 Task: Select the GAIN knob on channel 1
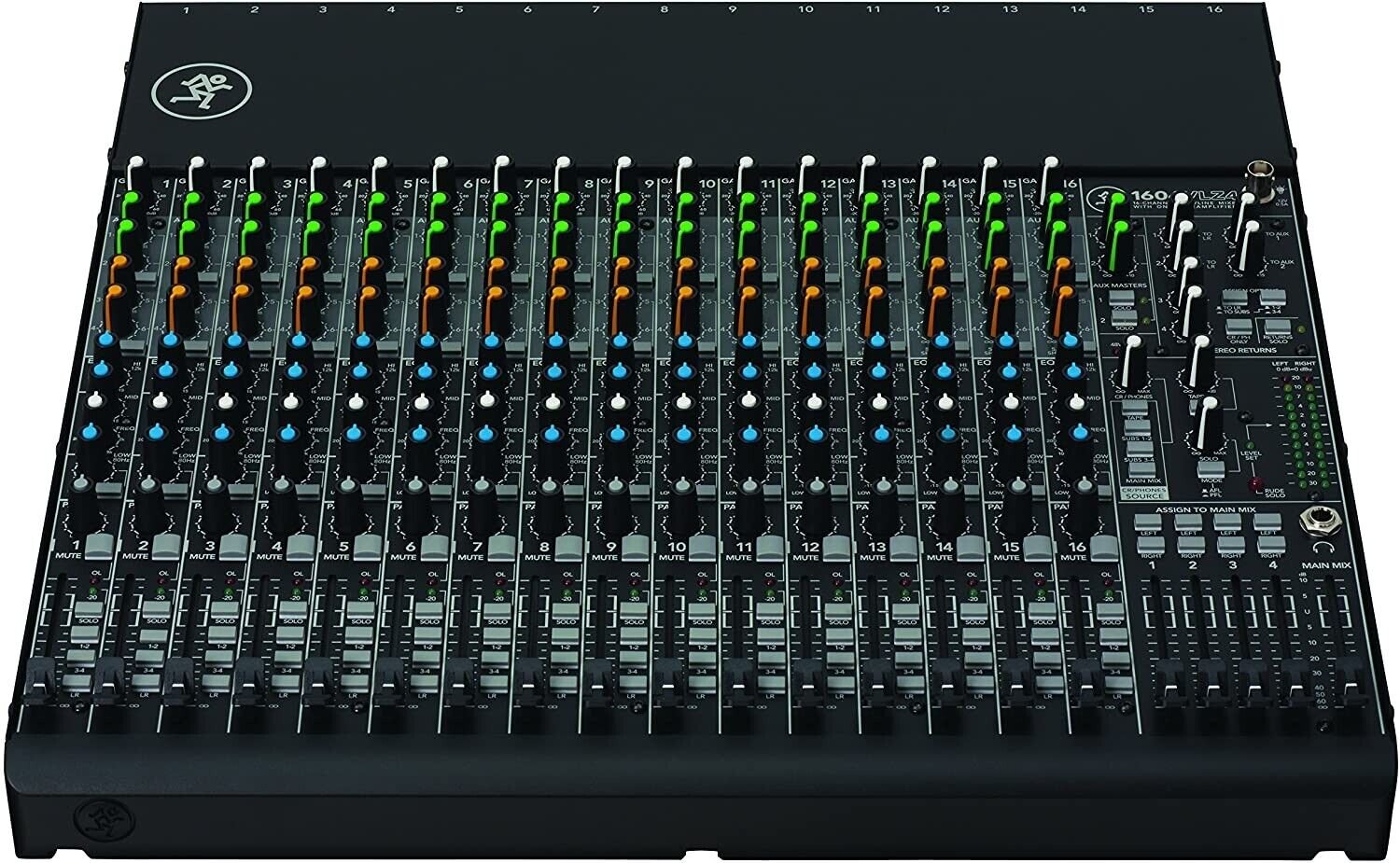[137, 161]
